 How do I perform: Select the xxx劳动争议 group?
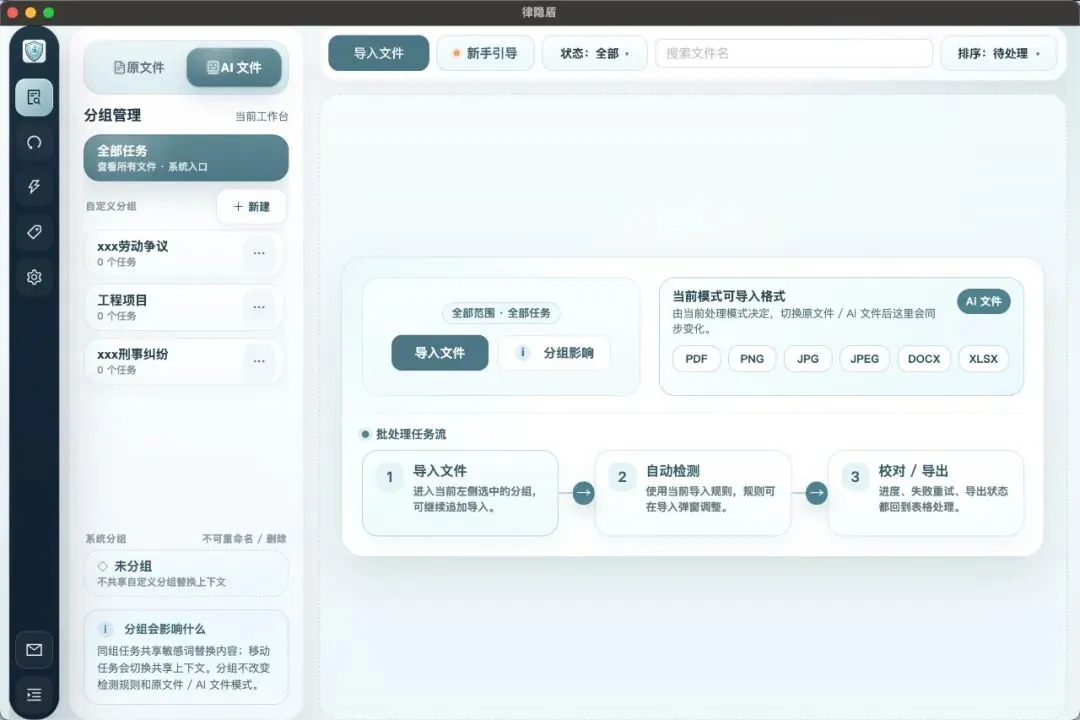183,254
